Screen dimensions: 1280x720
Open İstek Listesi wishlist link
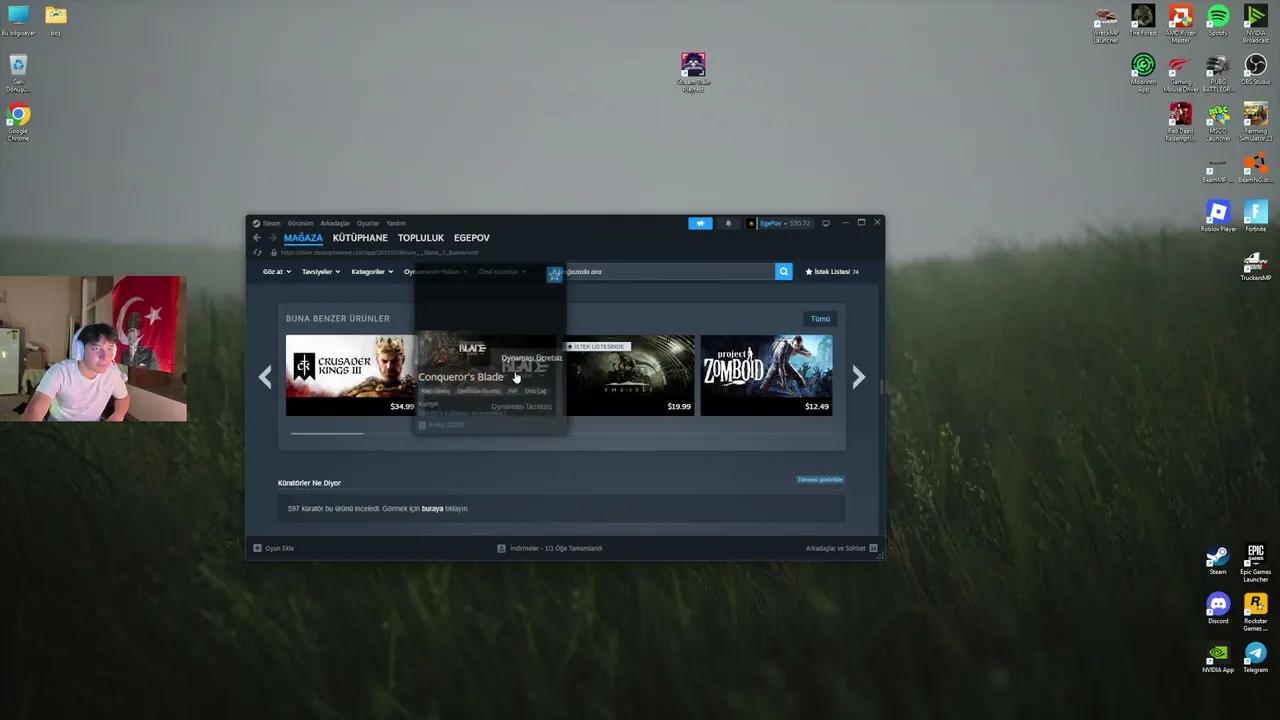(832, 272)
